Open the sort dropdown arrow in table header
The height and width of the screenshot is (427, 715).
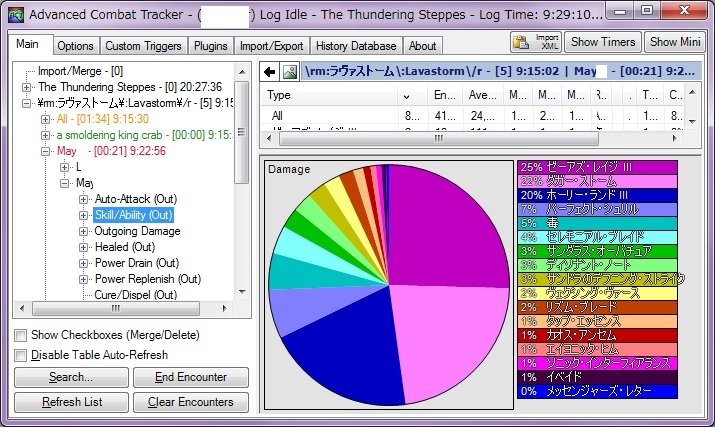(x=406, y=96)
